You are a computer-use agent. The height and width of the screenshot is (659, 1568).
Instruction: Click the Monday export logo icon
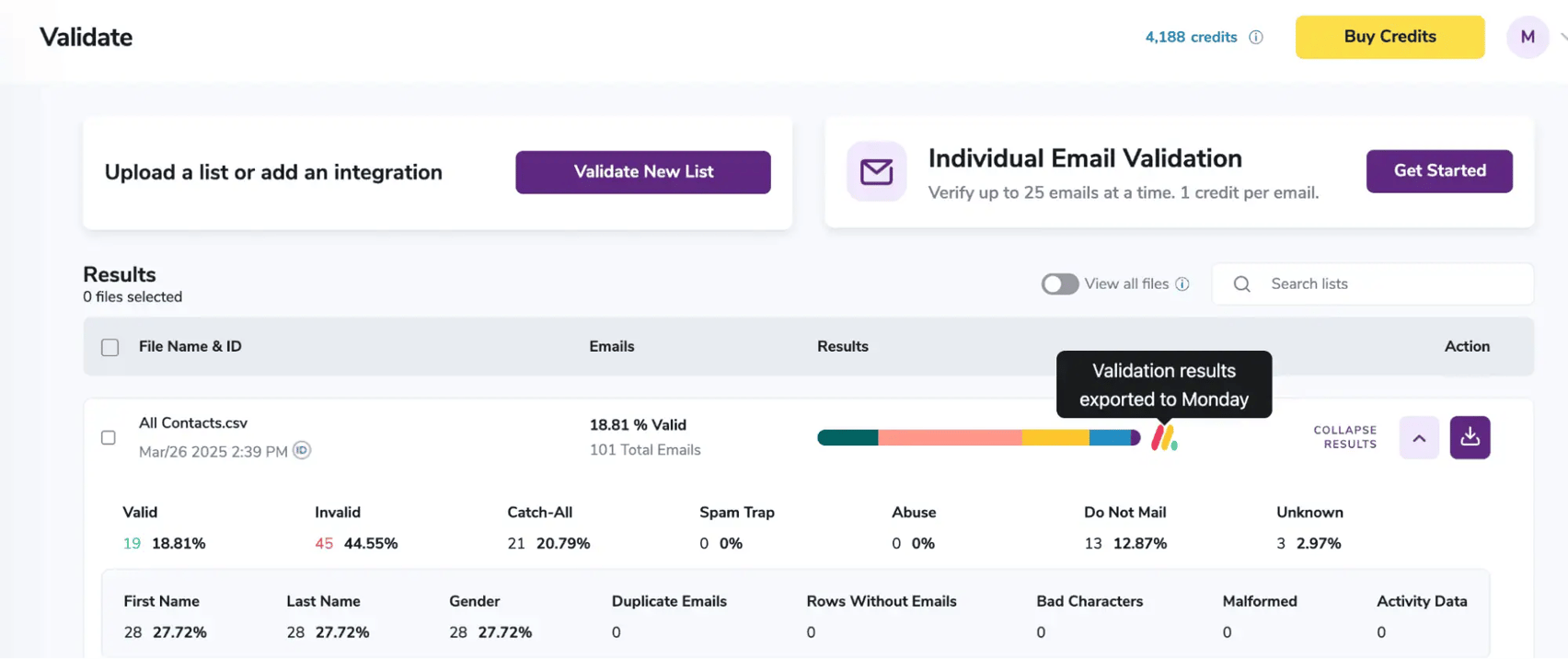pyautogui.click(x=1164, y=438)
